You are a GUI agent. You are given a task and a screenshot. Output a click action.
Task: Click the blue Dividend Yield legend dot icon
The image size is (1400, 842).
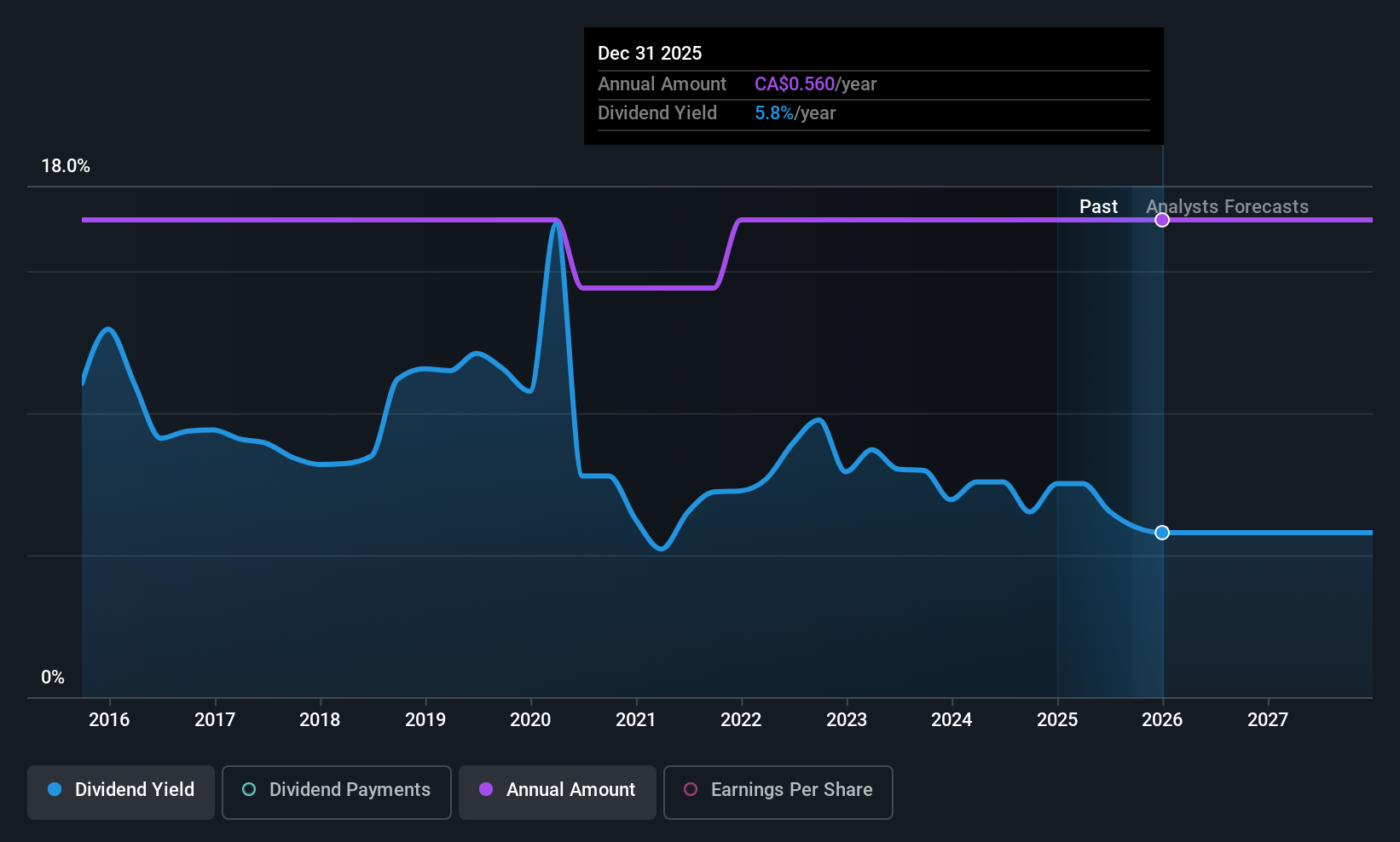click(x=55, y=790)
